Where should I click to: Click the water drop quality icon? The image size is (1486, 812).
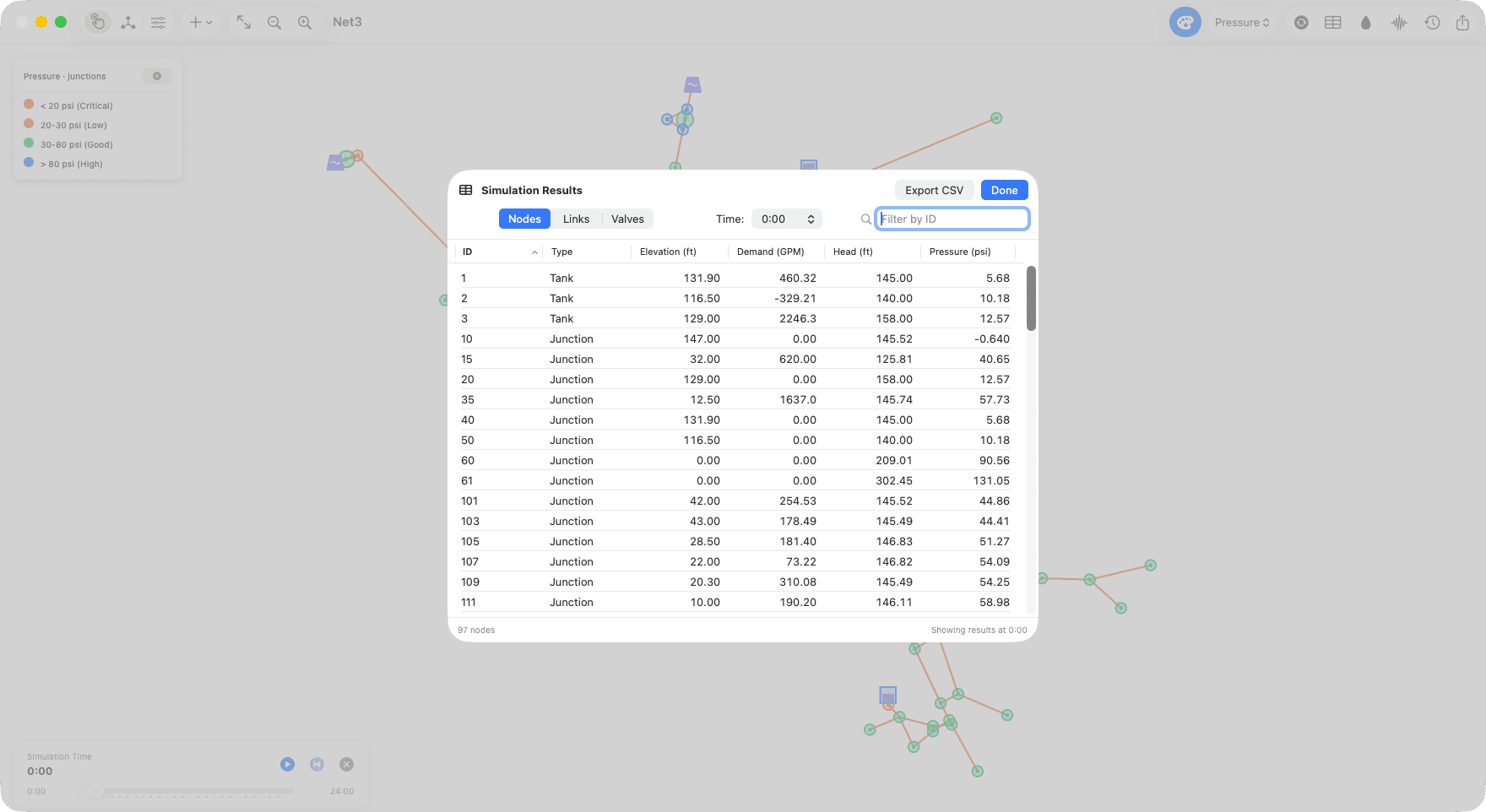[1366, 22]
